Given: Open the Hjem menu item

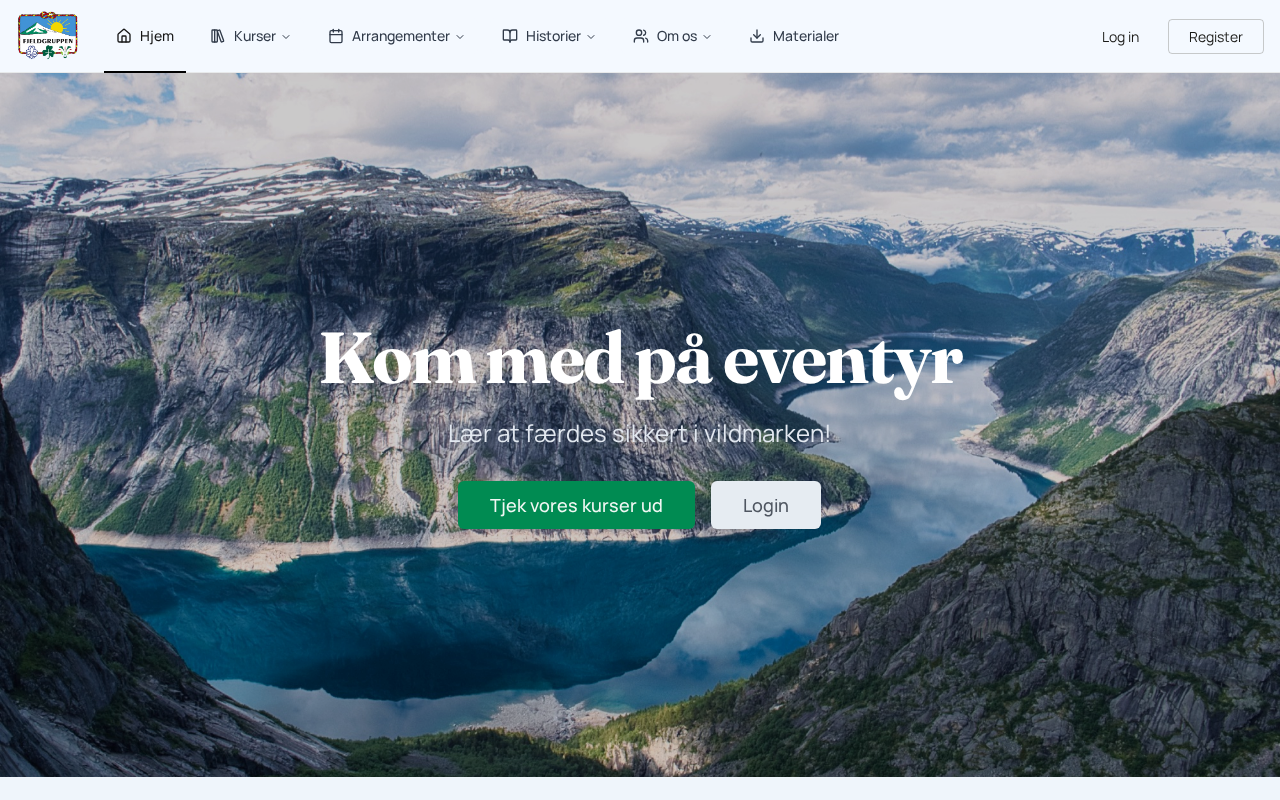Looking at the screenshot, I should click(x=145, y=36).
